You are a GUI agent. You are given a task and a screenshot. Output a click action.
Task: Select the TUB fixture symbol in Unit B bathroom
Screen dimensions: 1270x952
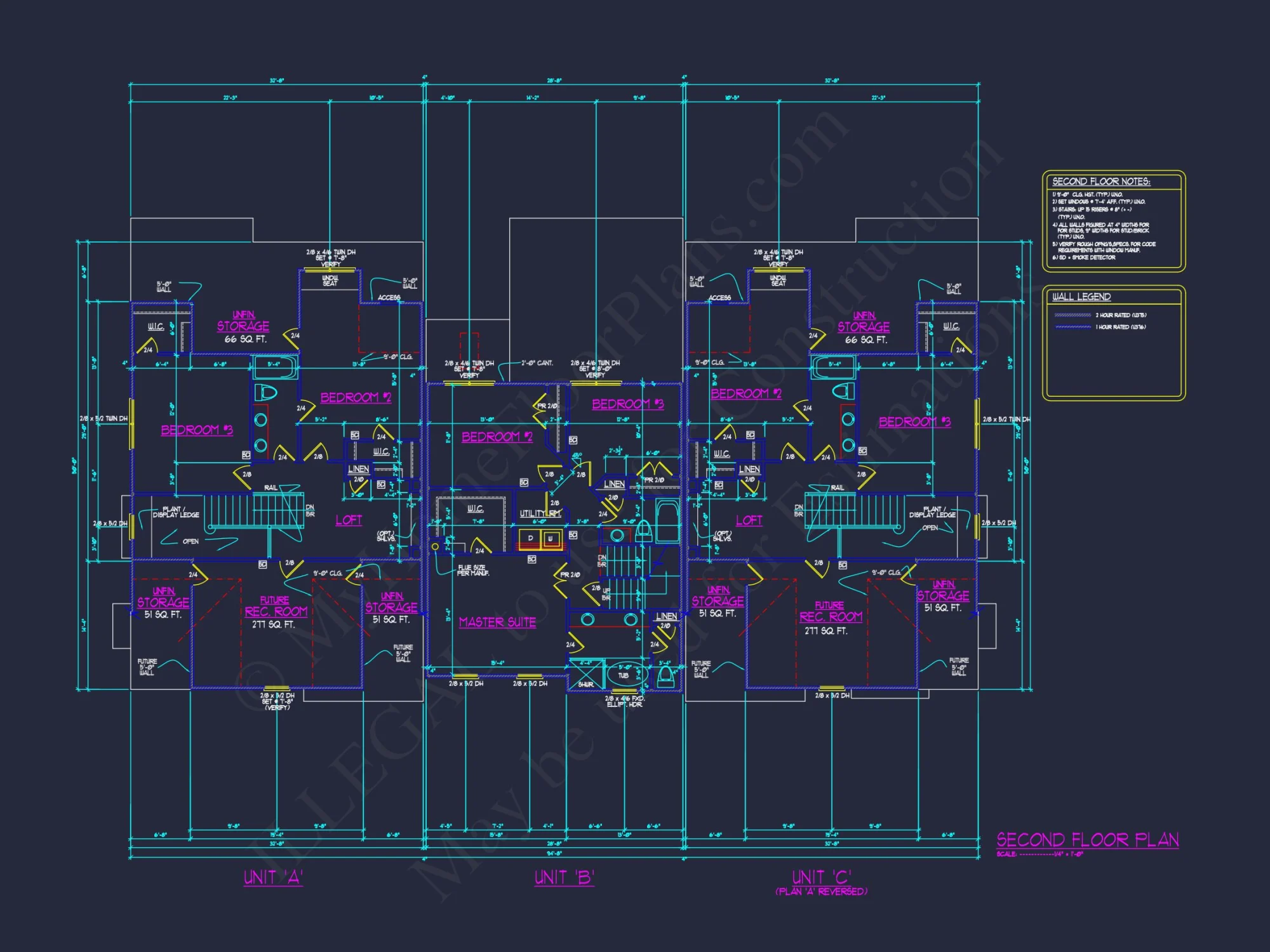[x=625, y=675]
